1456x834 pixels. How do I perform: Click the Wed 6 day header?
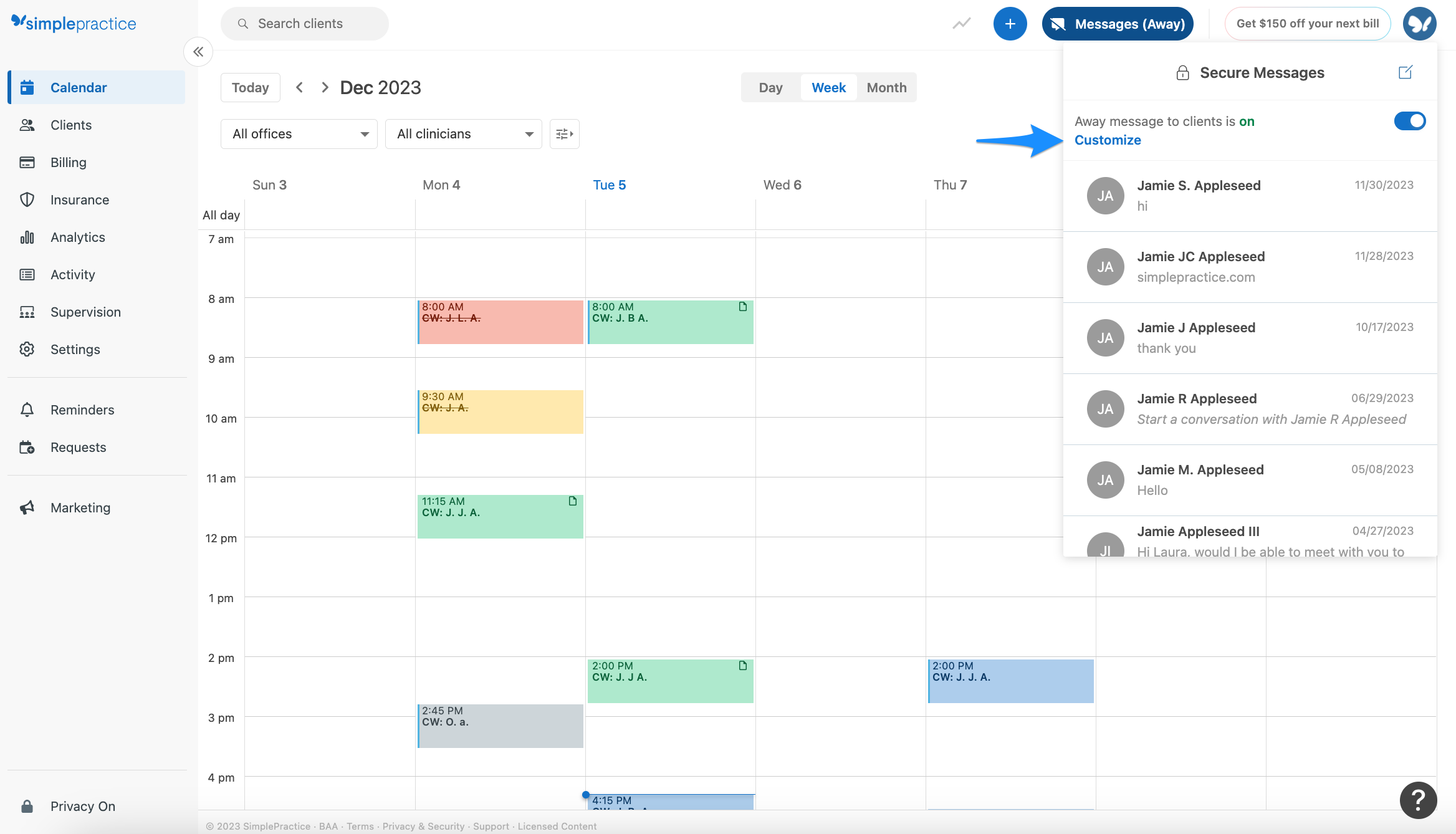pyautogui.click(x=782, y=185)
